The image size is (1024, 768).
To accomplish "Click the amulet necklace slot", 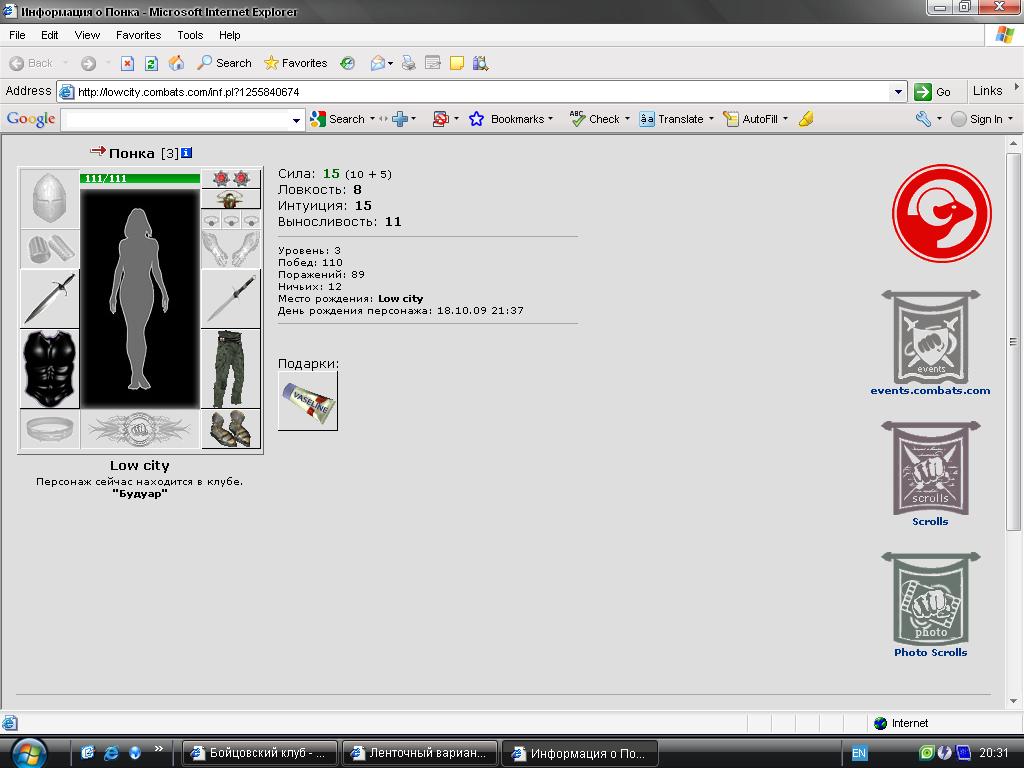I will tap(231, 199).
